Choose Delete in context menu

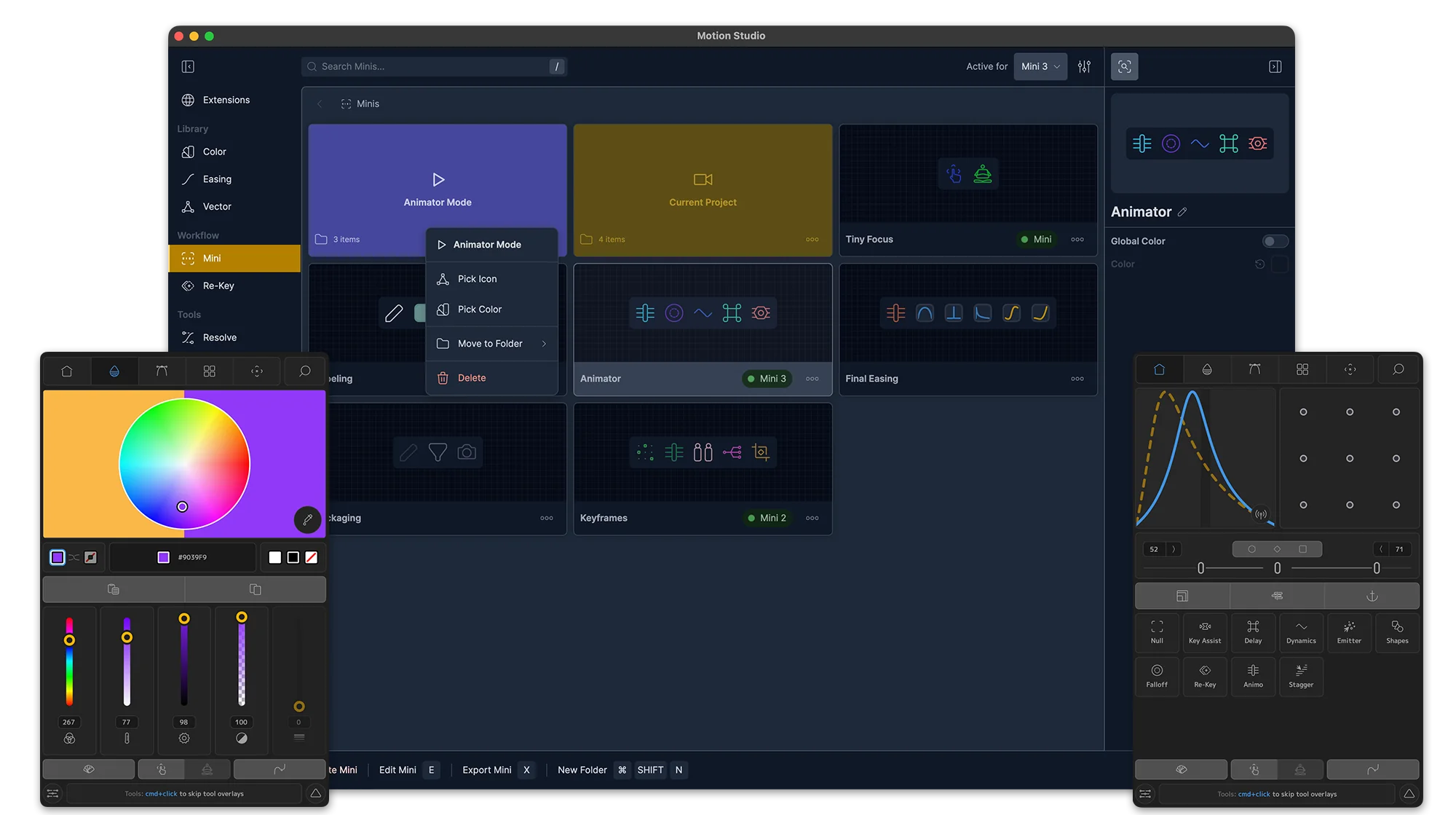(x=491, y=378)
